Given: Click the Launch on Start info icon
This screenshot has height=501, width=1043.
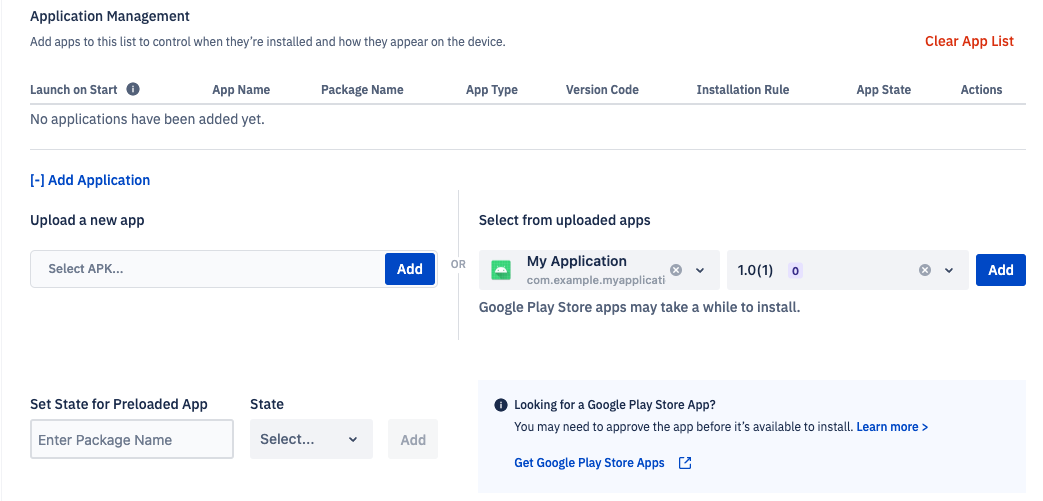Looking at the screenshot, I should pos(133,89).
